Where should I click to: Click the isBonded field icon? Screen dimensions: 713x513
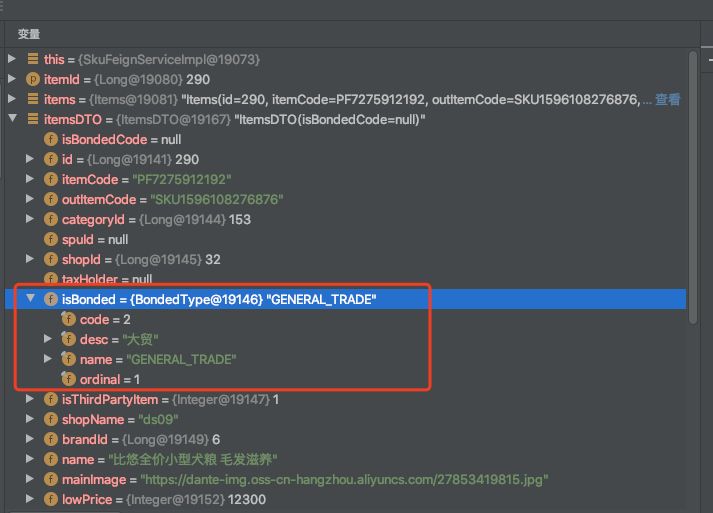click(x=51, y=299)
